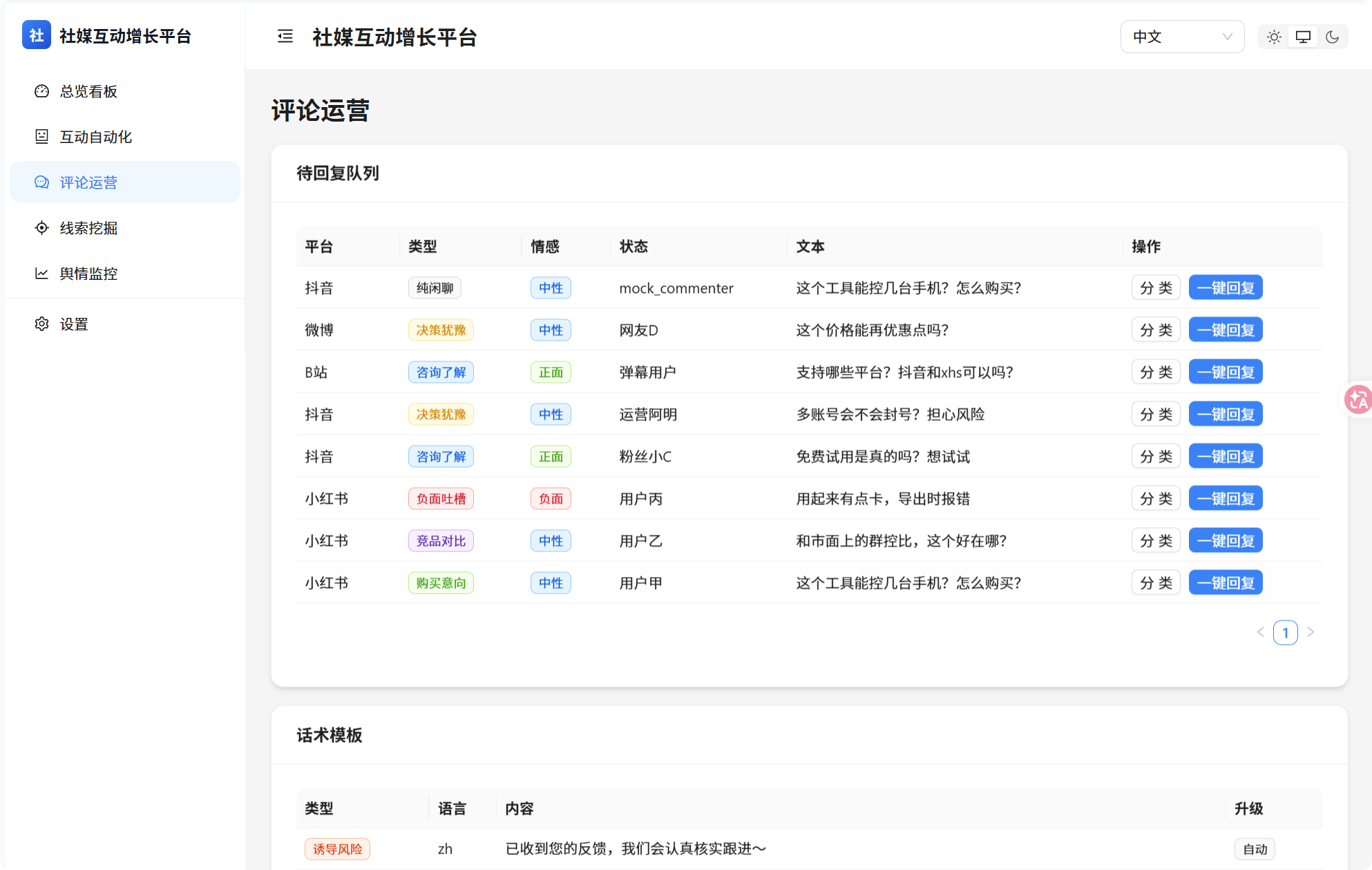Click the 舆情监控 chart icon
This screenshot has height=870, width=1372.
point(41,274)
